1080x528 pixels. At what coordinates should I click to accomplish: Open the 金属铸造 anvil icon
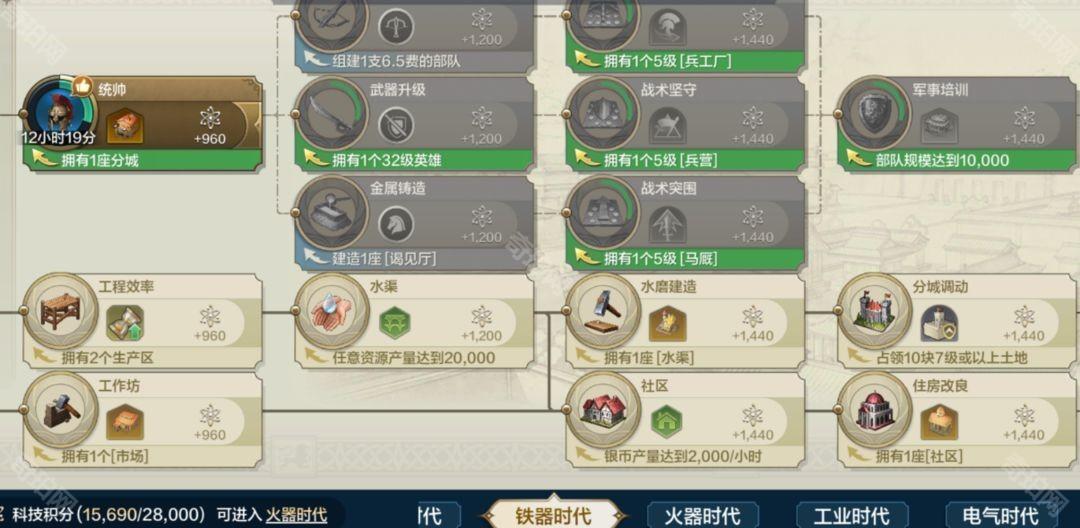[331, 211]
